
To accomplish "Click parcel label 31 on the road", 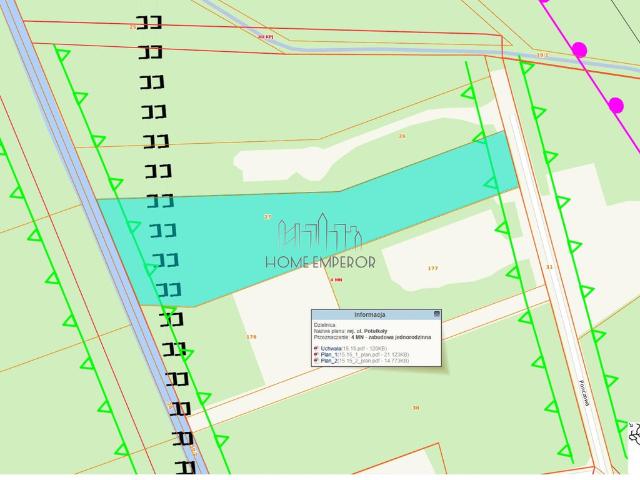I will point(549,267).
